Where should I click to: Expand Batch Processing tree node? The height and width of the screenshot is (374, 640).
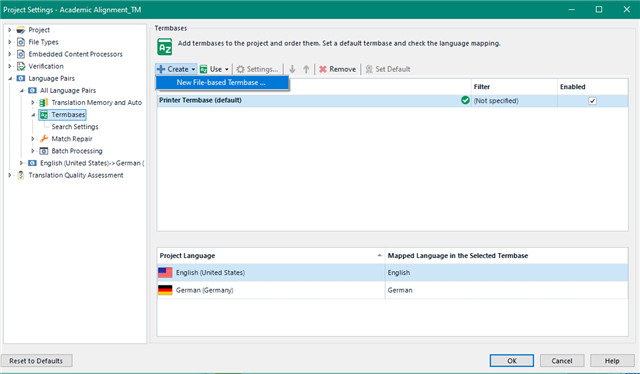[x=33, y=151]
